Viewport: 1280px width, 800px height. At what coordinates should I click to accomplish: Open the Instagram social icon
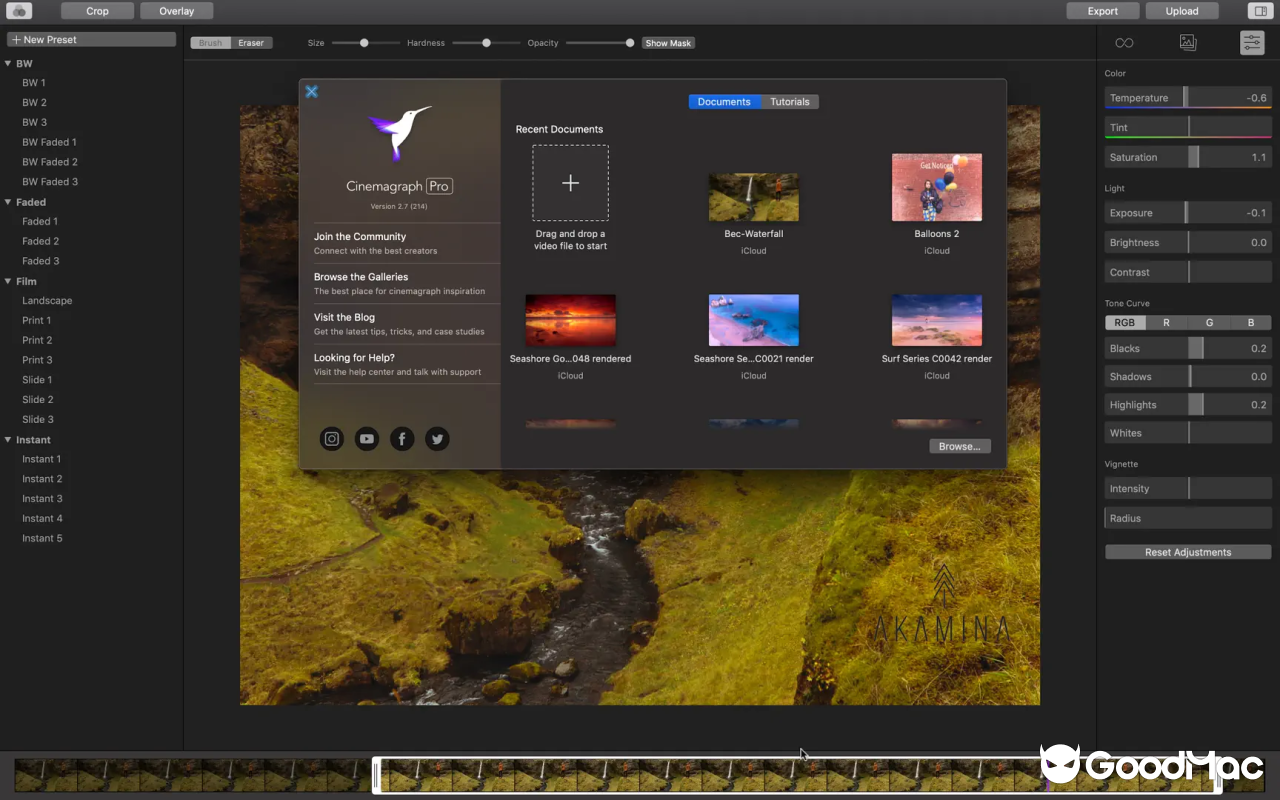click(332, 439)
